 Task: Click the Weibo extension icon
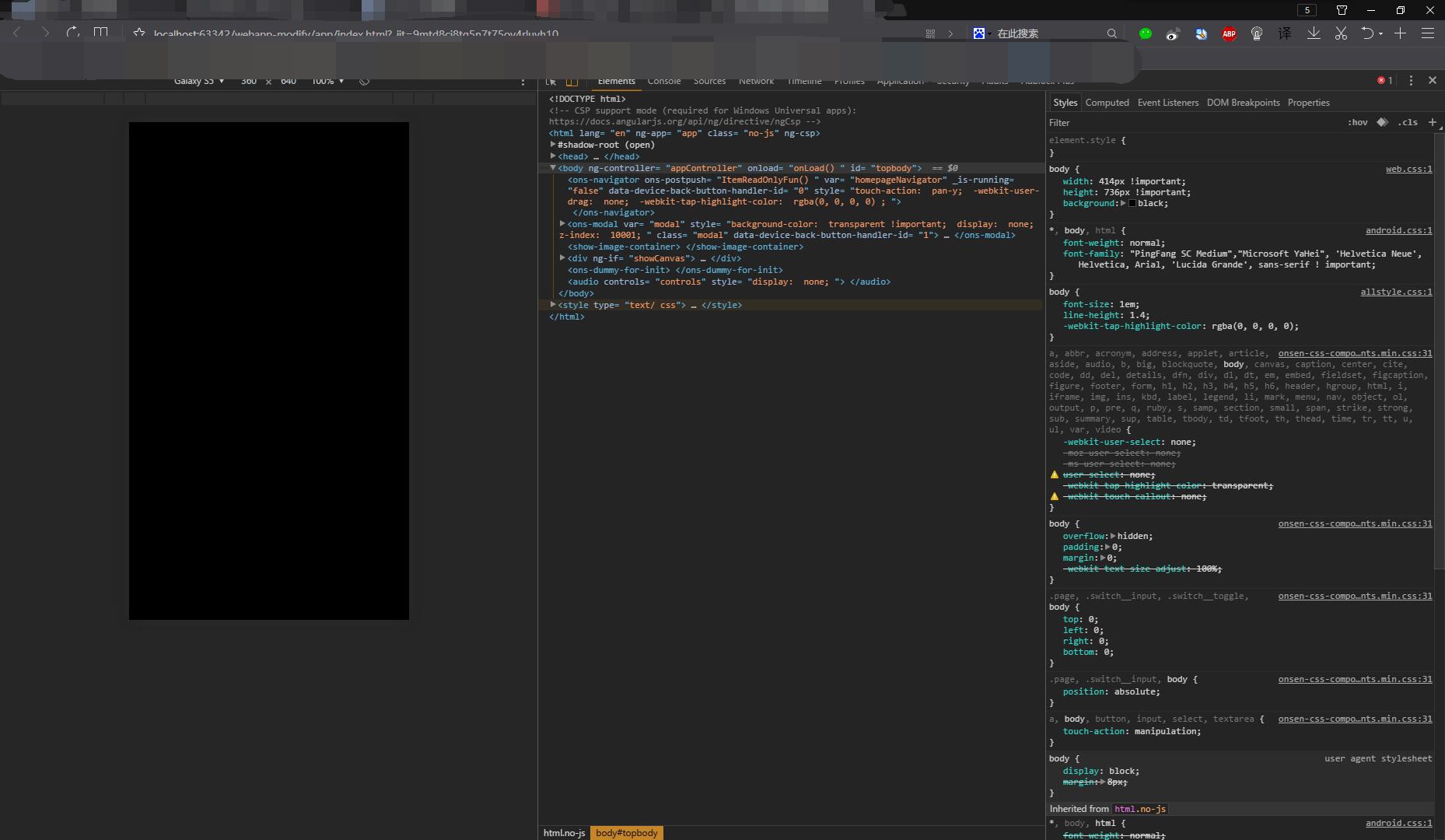(x=1173, y=33)
